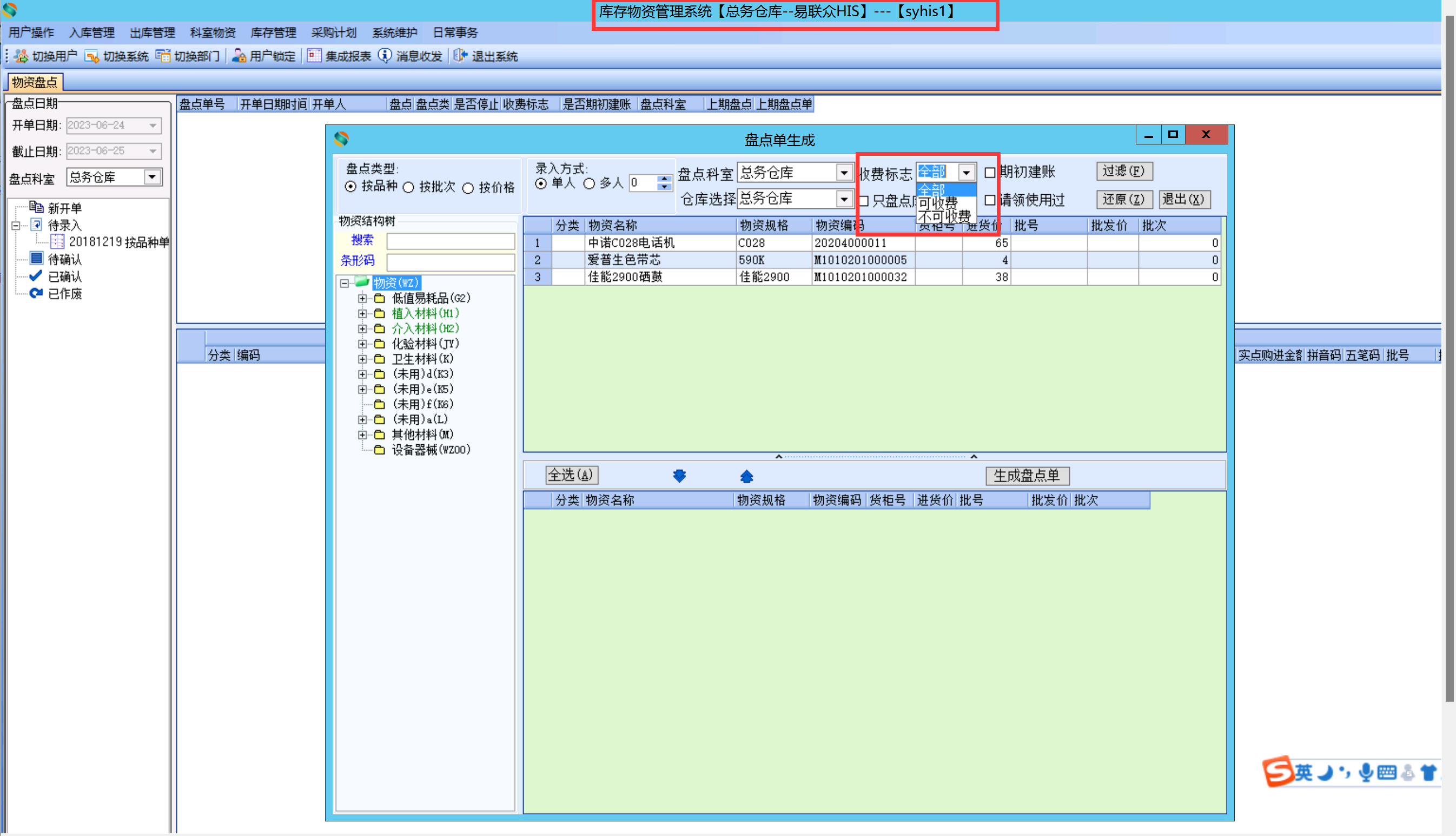Click the 用户锁定 lock icon

click(239, 56)
